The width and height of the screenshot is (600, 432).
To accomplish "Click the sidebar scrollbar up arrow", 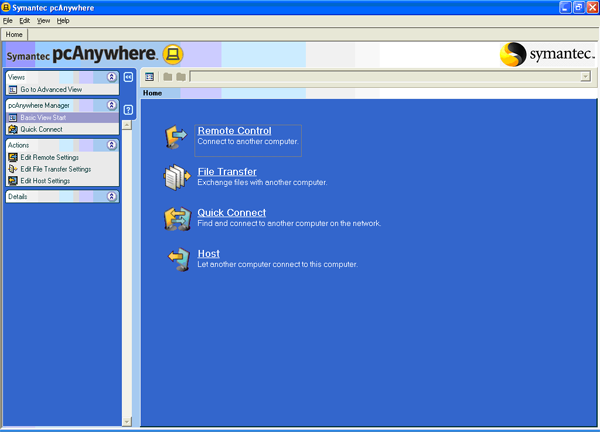I will point(127,125).
